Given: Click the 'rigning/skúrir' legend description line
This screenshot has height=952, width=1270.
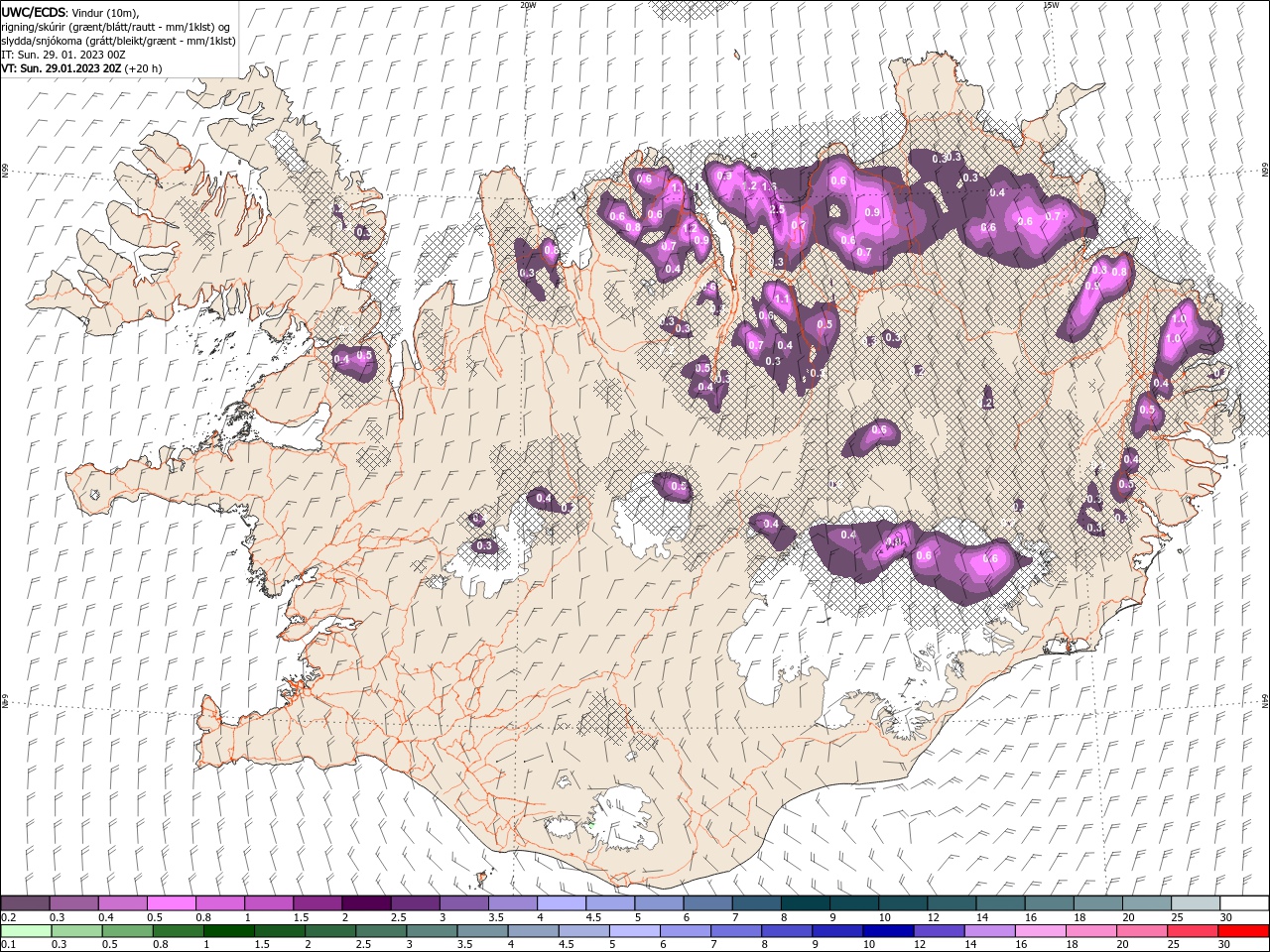Looking at the screenshot, I should coord(116,27).
